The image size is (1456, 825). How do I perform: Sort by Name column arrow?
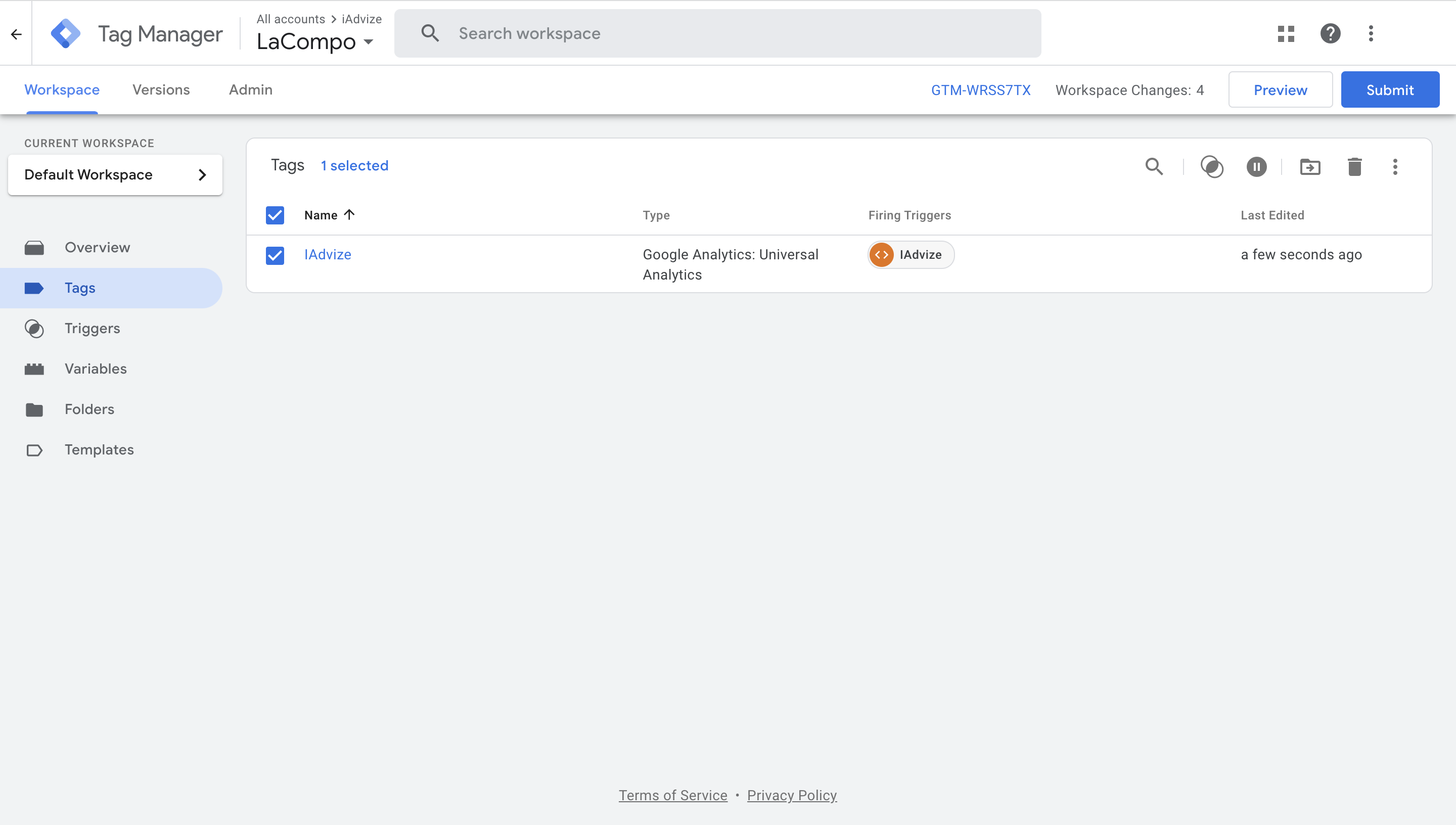(349, 215)
